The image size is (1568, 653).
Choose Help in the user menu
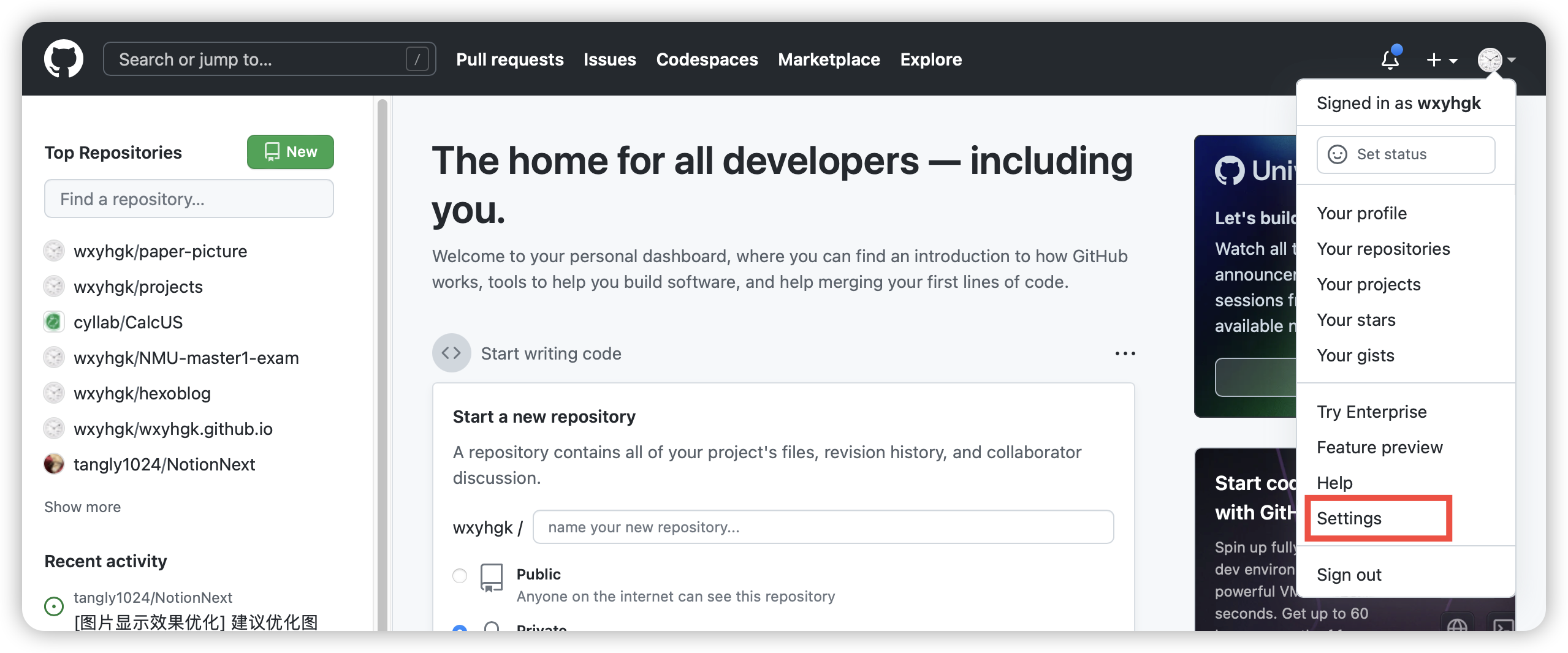pyautogui.click(x=1406, y=483)
